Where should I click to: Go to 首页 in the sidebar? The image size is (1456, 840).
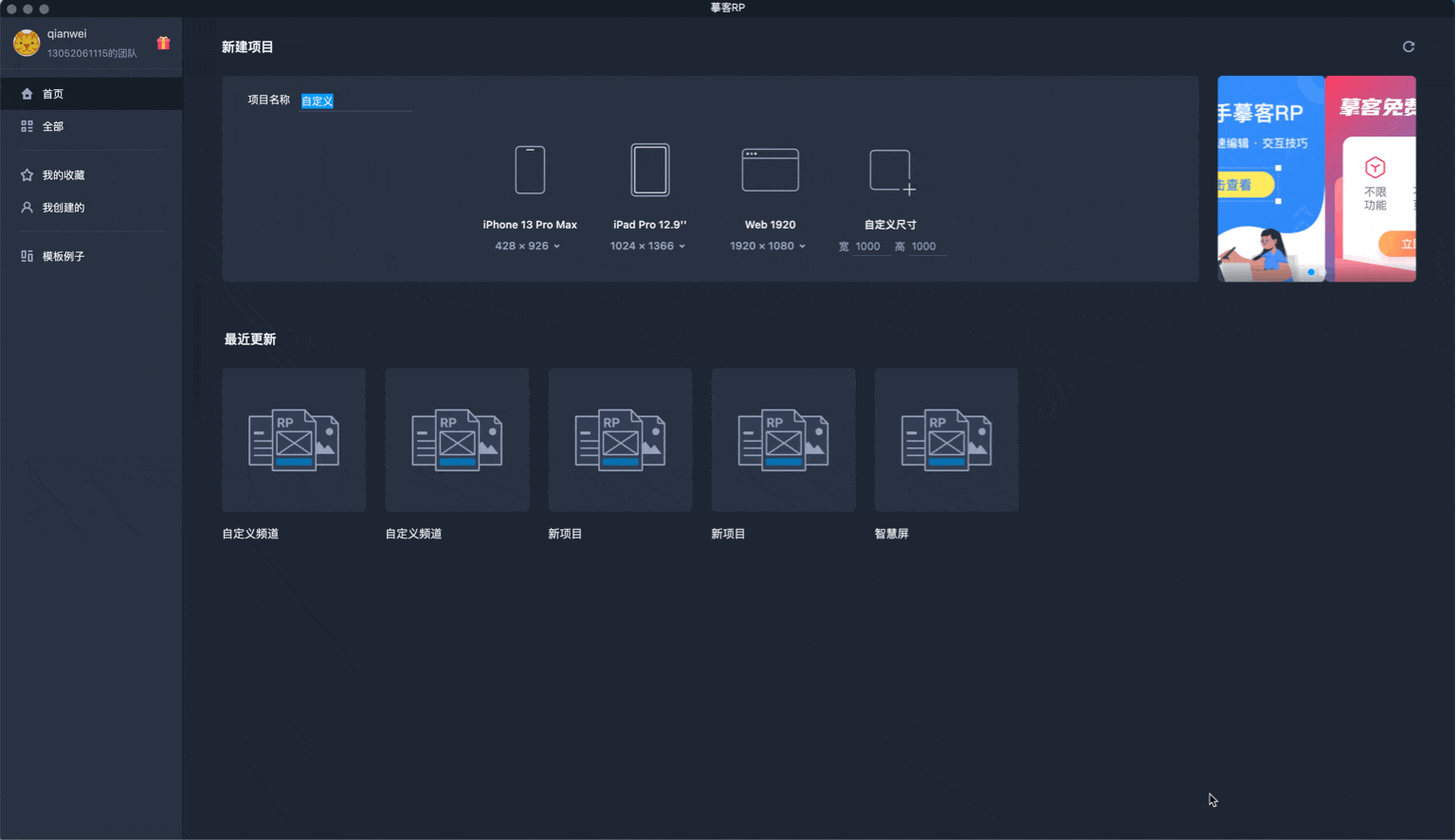tap(91, 94)
